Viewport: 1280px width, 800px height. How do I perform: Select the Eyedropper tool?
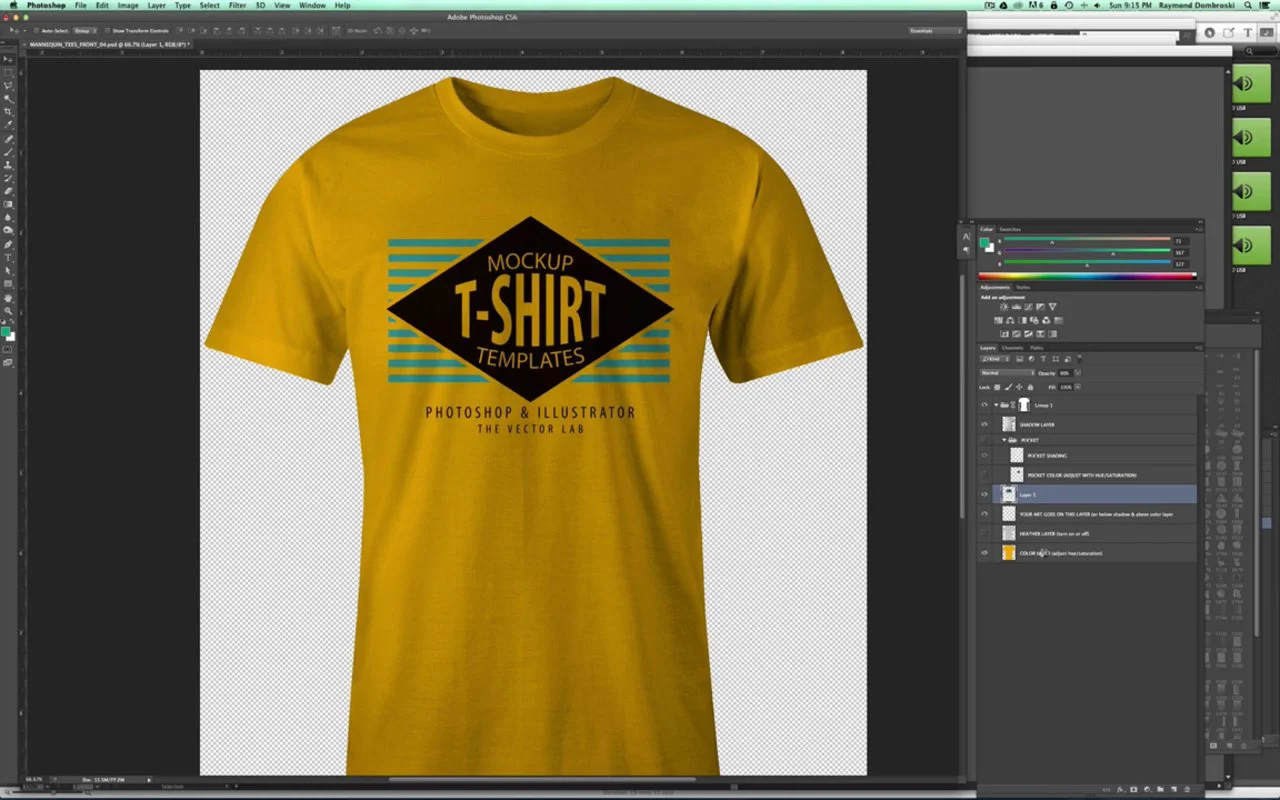pyautogui.click(x=8, y=125)
